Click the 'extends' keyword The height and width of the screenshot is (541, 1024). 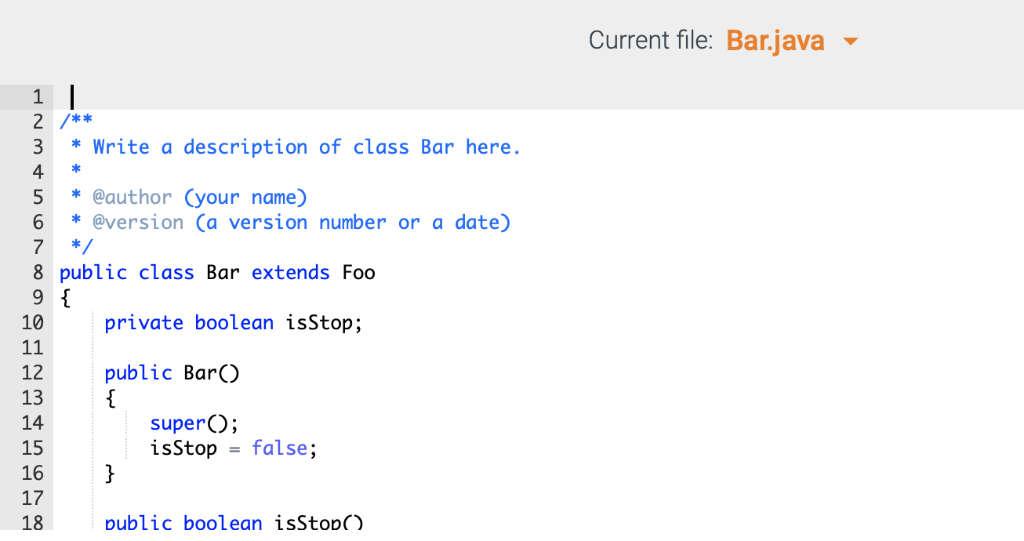[x=291, y=272]
